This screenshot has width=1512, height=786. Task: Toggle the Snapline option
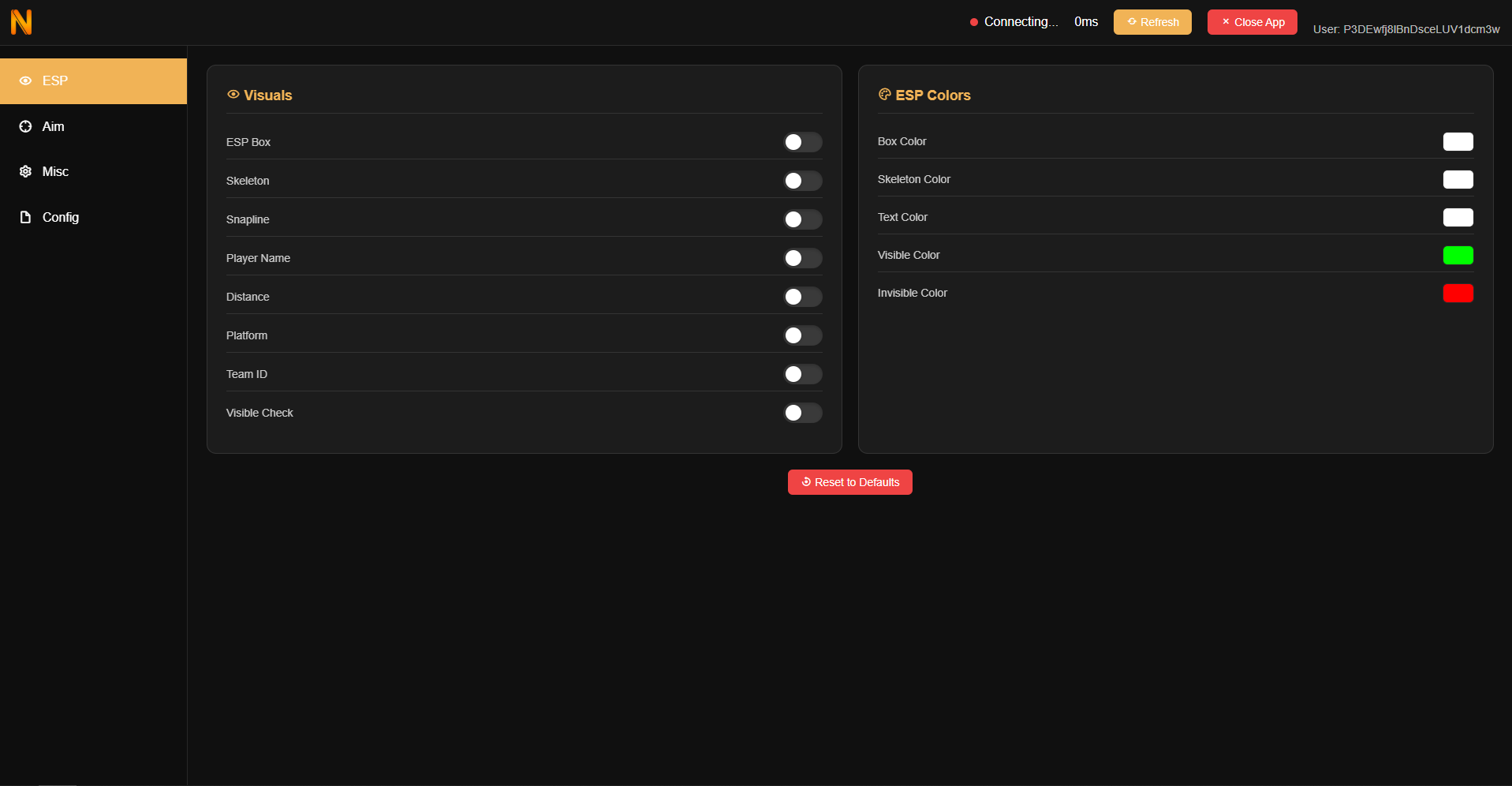pos(802,219)
